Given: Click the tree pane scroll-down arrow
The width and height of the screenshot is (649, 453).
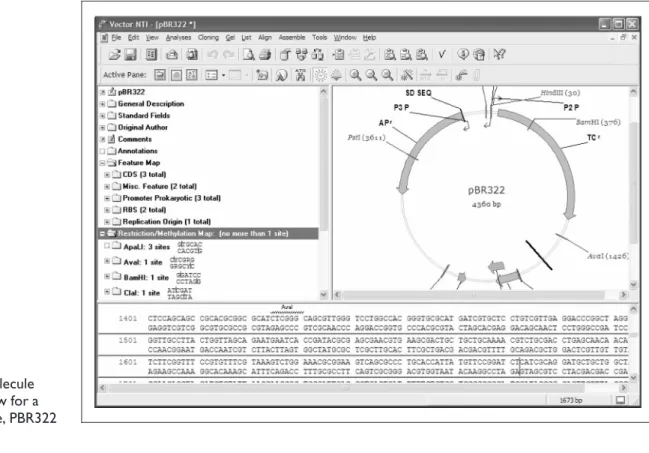Looking at the screenshot, I should point(324,295).
